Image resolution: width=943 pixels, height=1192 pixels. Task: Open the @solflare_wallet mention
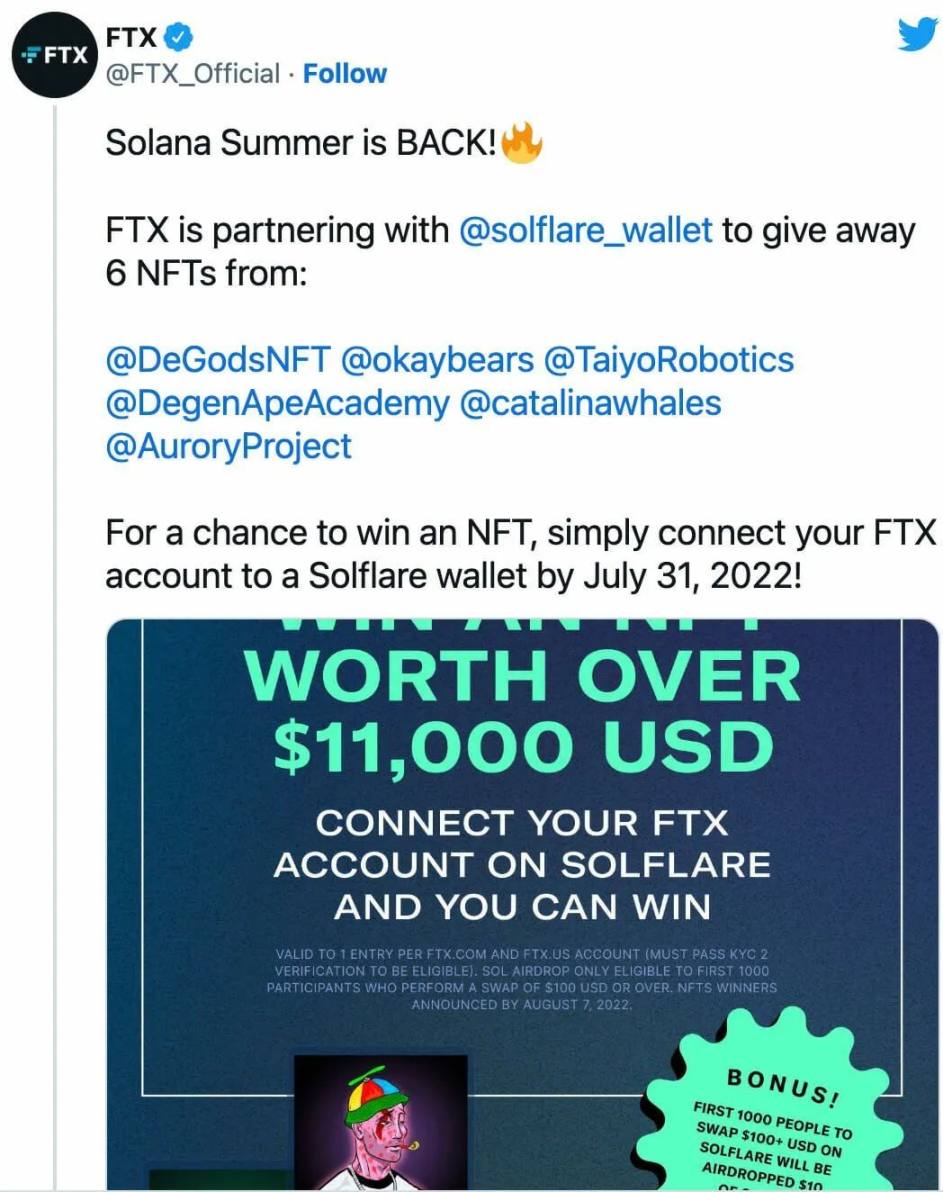tap(585, 231)
